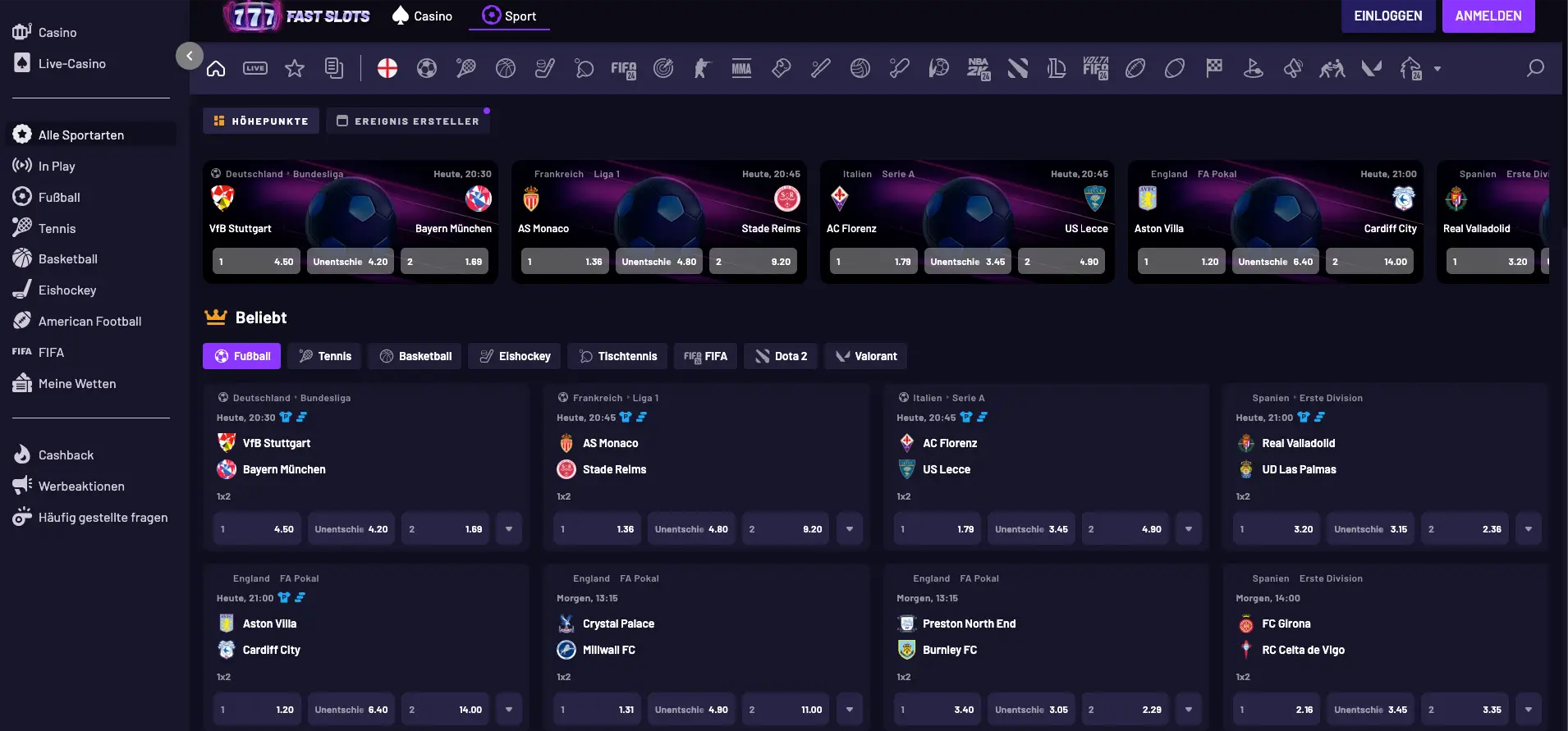Select wrestling icon in sports bar

[x=1332, y=69]
